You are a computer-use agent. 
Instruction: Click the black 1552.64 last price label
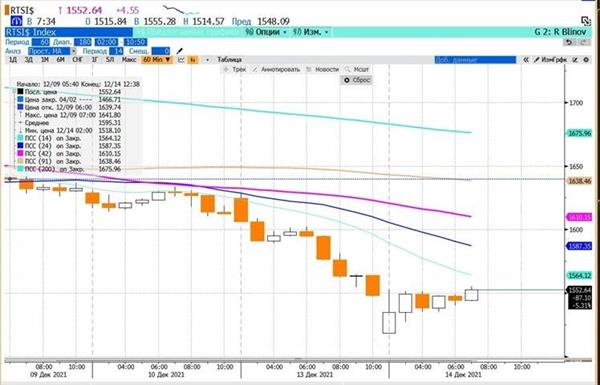pos(579,290)
